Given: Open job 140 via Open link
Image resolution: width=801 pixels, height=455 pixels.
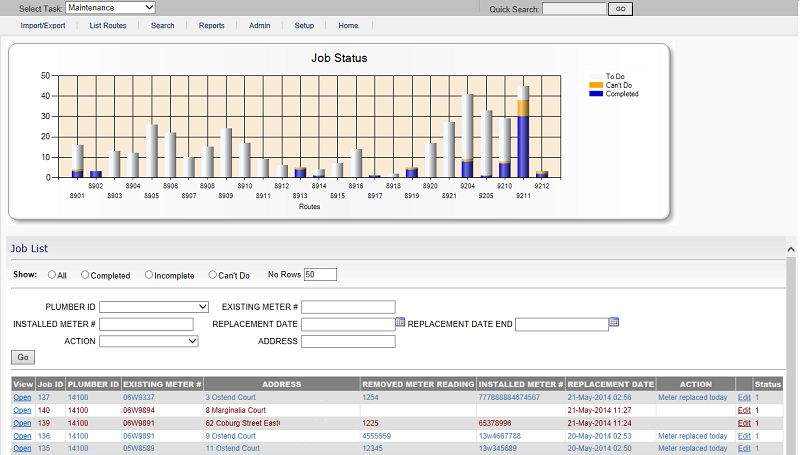Looking at the screenshot, I should [22, 410].
